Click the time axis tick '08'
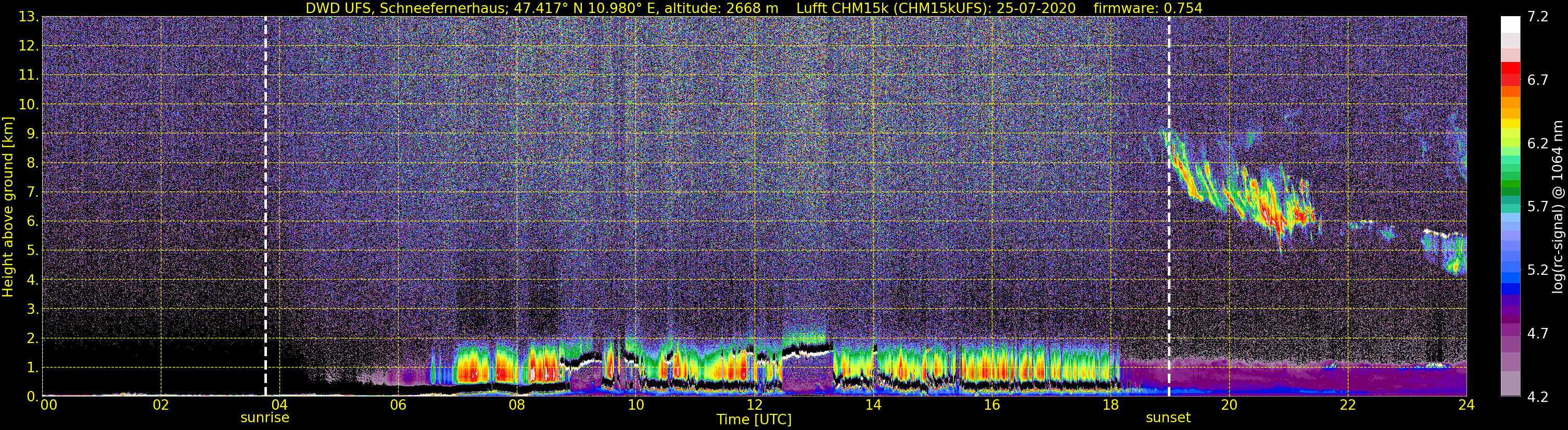Viewport: 1568px width, 430px height. (517, 405)
